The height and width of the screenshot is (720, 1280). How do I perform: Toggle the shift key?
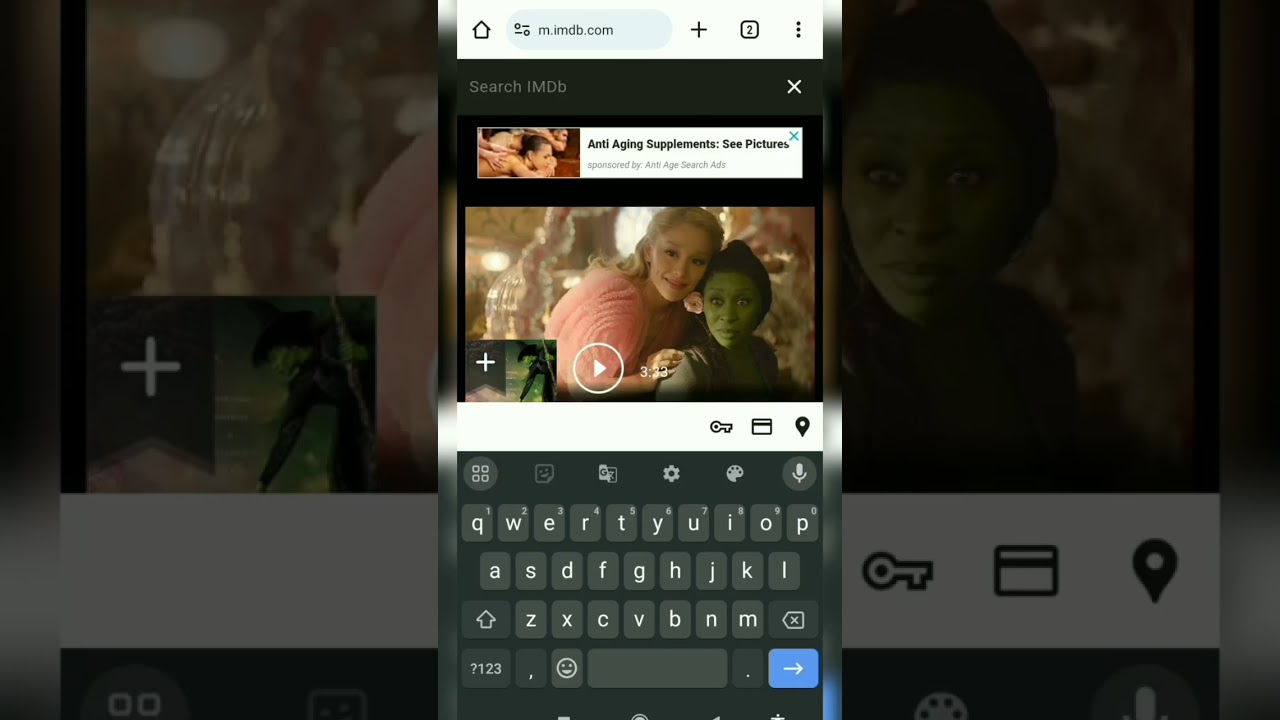(x=486, y=620)
